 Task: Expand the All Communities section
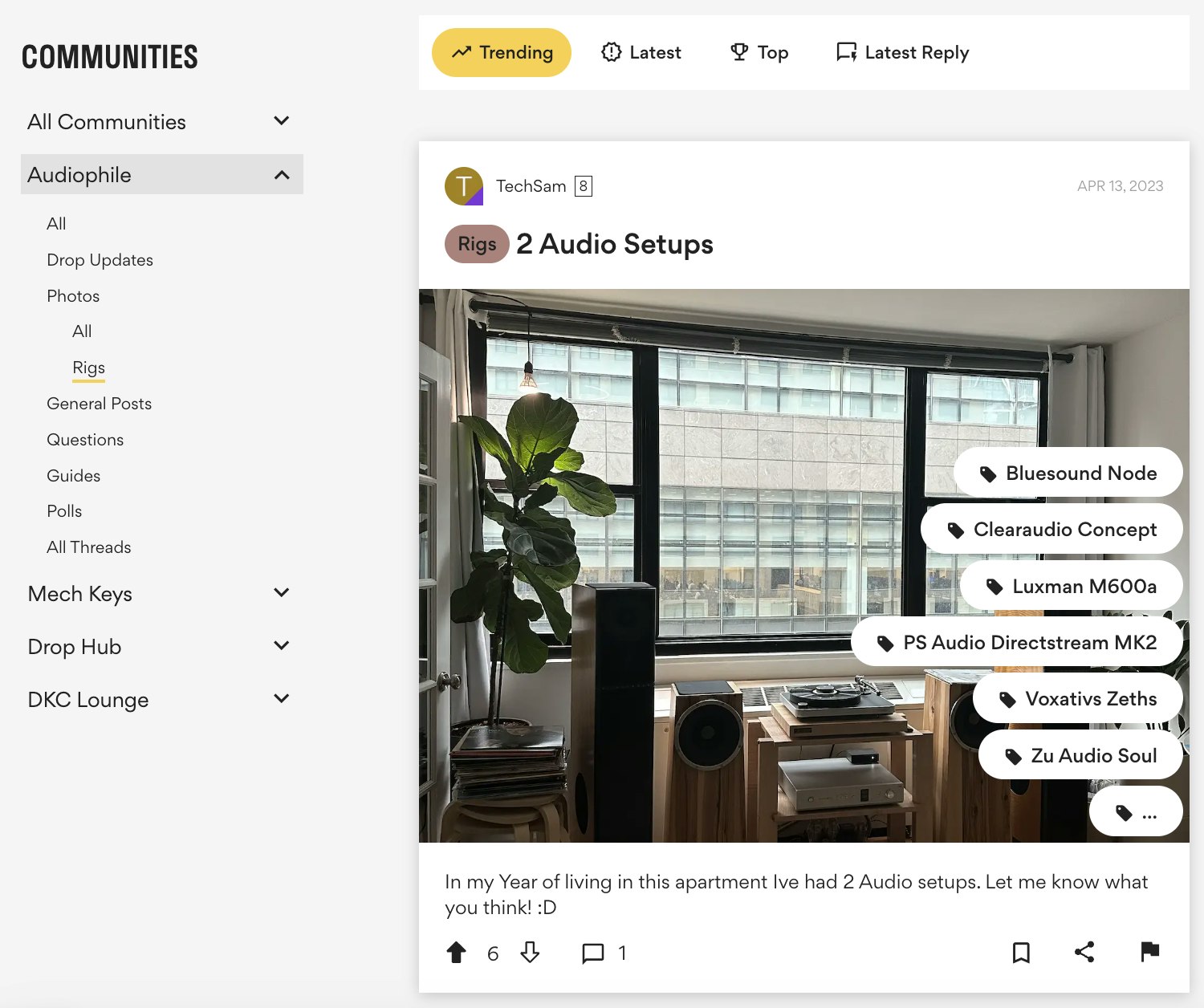tap(281, 121)
